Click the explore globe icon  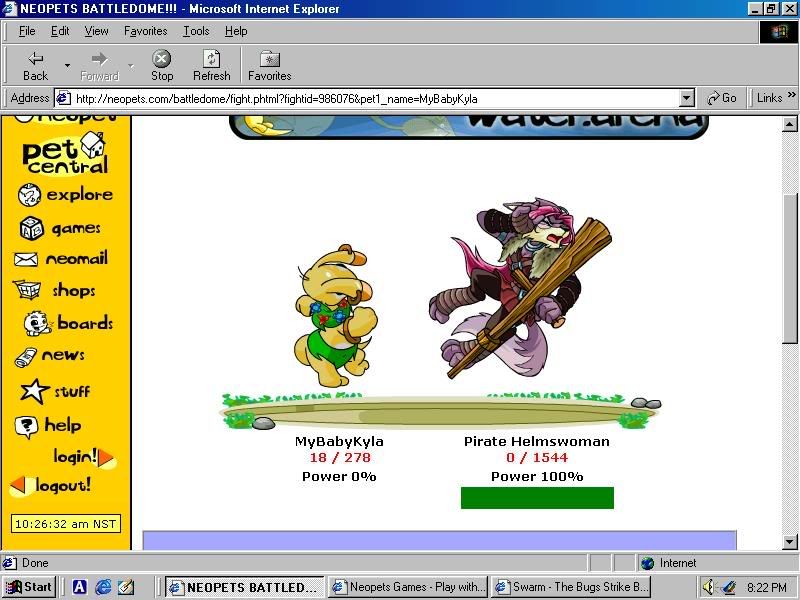(x=29, y=194)
